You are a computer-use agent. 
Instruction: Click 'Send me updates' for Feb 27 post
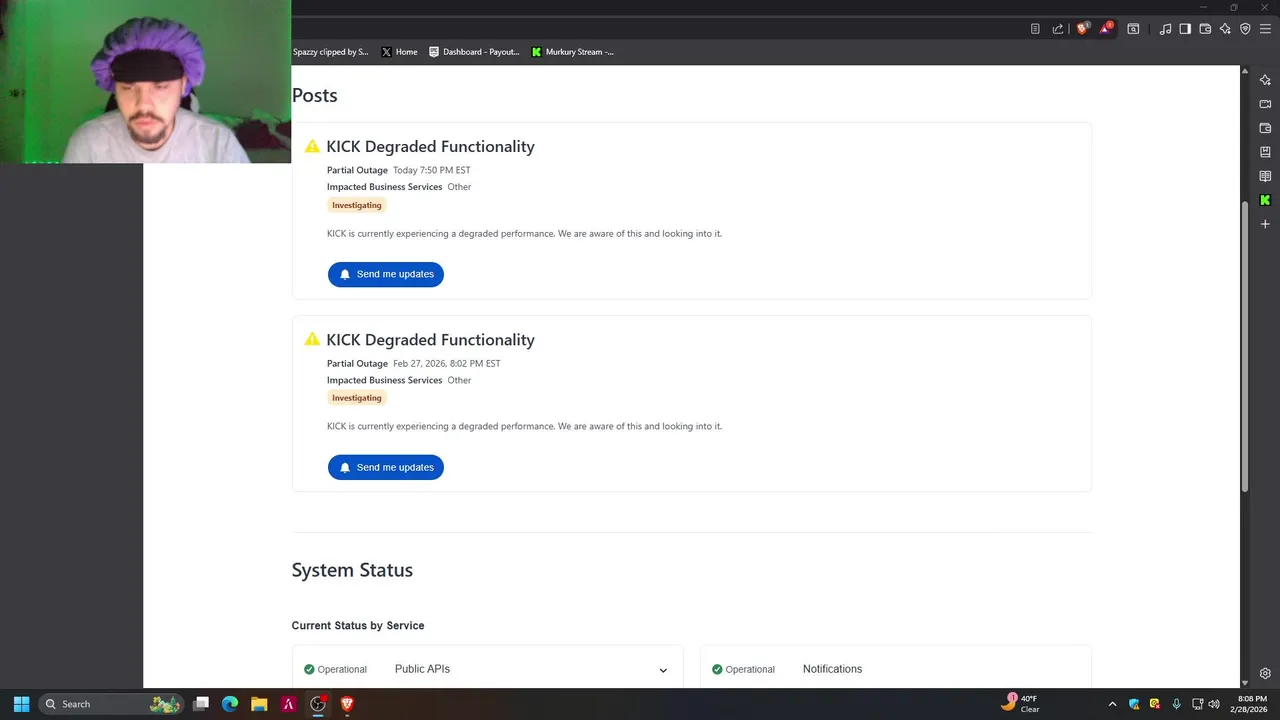pos(386,467)
